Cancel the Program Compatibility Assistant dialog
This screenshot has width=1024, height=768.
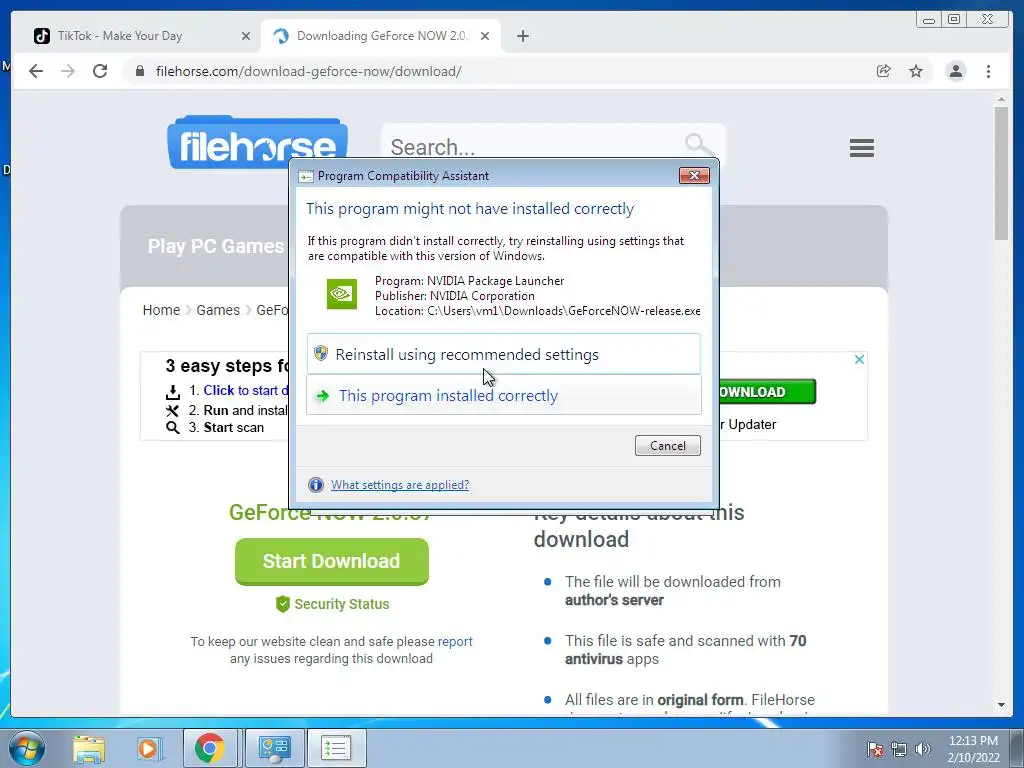(667, 445)
